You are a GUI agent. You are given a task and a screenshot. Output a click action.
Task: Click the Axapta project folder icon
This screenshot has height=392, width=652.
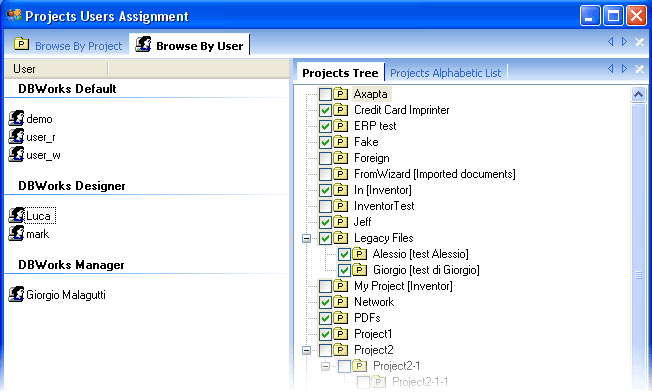341,94
